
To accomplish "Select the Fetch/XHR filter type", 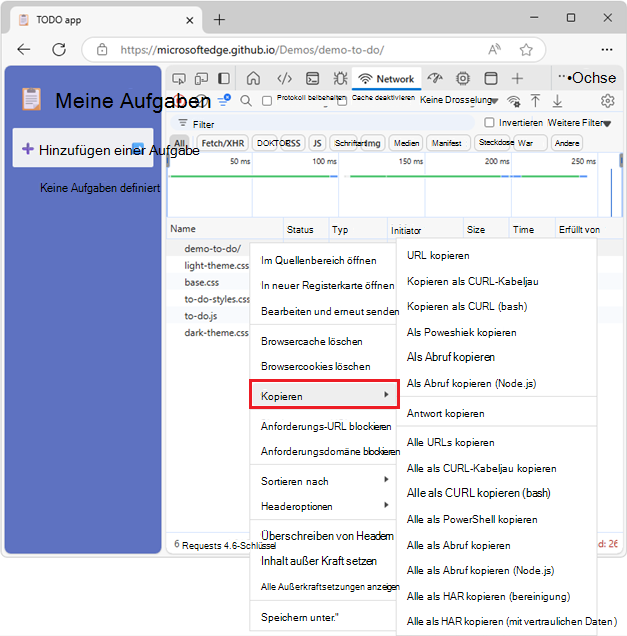I will [x=223, y=143].
